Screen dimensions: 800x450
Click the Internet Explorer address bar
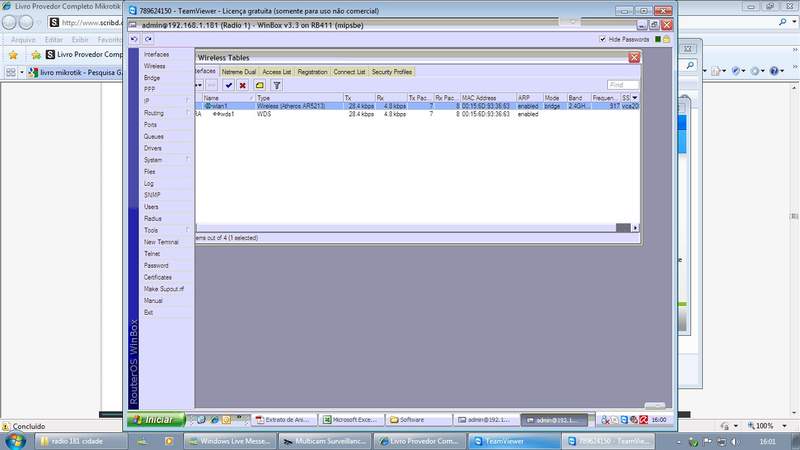(85, 22)
